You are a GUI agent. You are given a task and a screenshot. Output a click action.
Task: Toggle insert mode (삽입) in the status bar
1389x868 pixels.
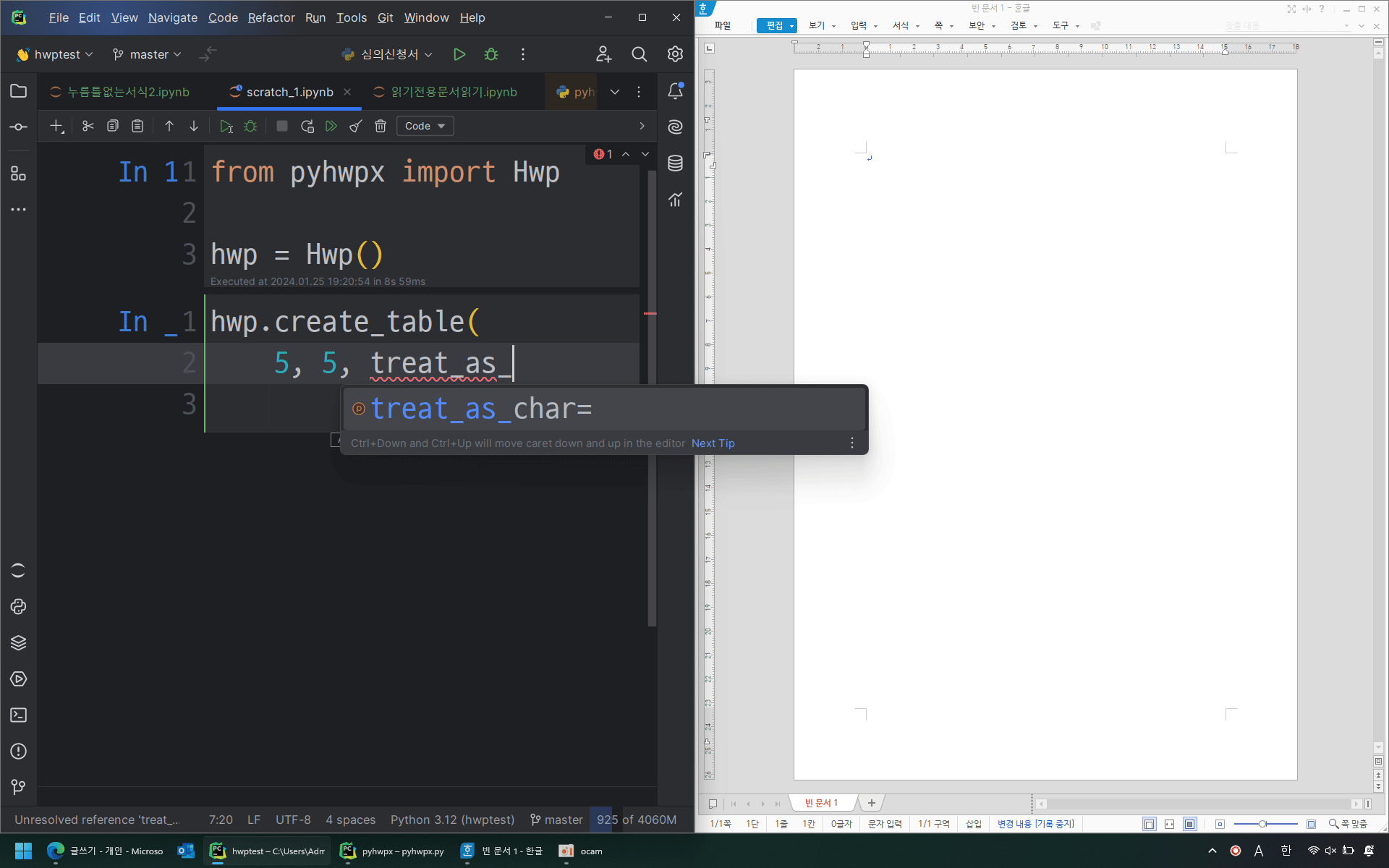pos(974,824)
